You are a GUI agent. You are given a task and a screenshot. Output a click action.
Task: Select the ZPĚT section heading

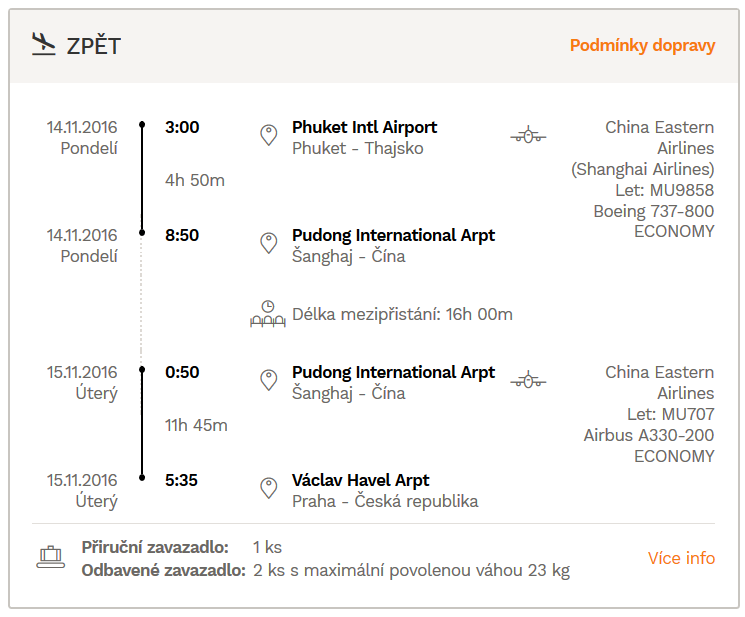tap(94, 46)
